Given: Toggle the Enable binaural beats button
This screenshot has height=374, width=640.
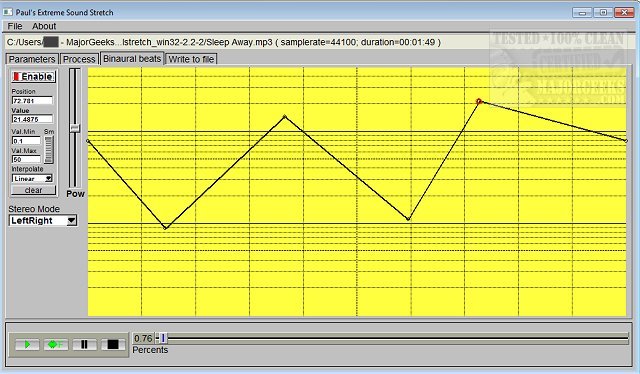Looking at the screenshot, I should 33,77.
